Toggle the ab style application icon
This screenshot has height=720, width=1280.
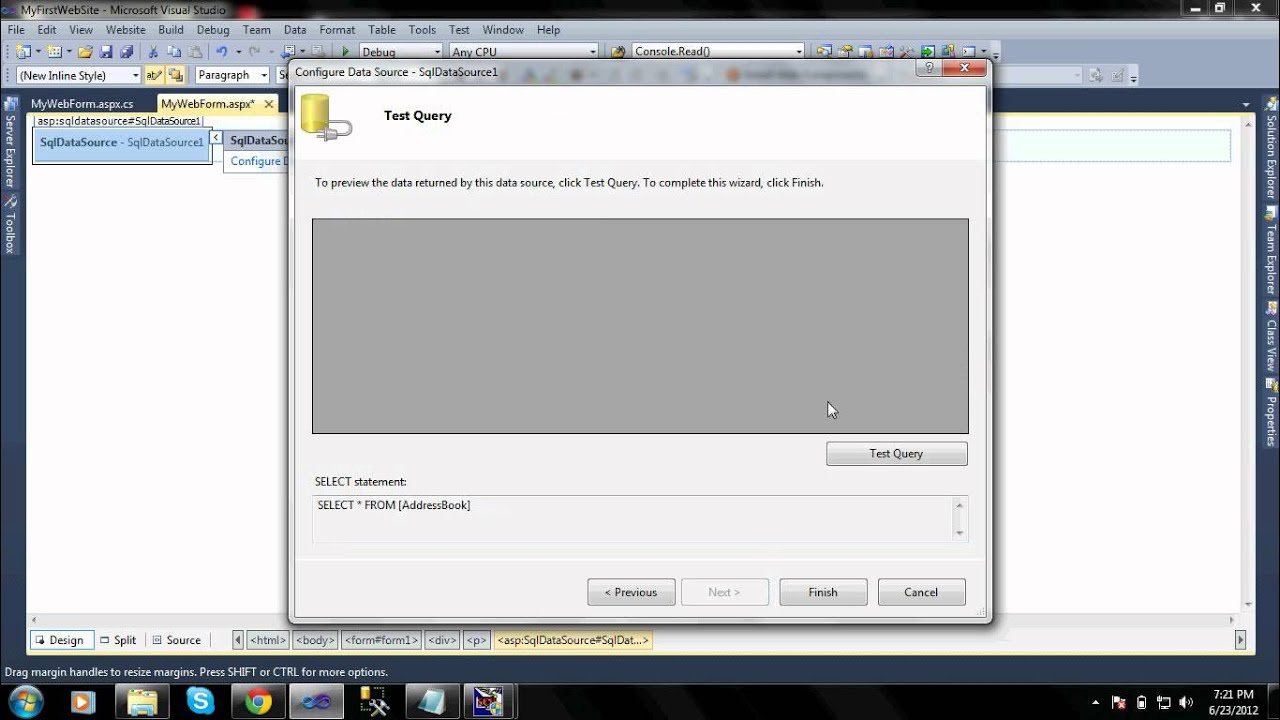pyautogui.click(x=153, y=75)
